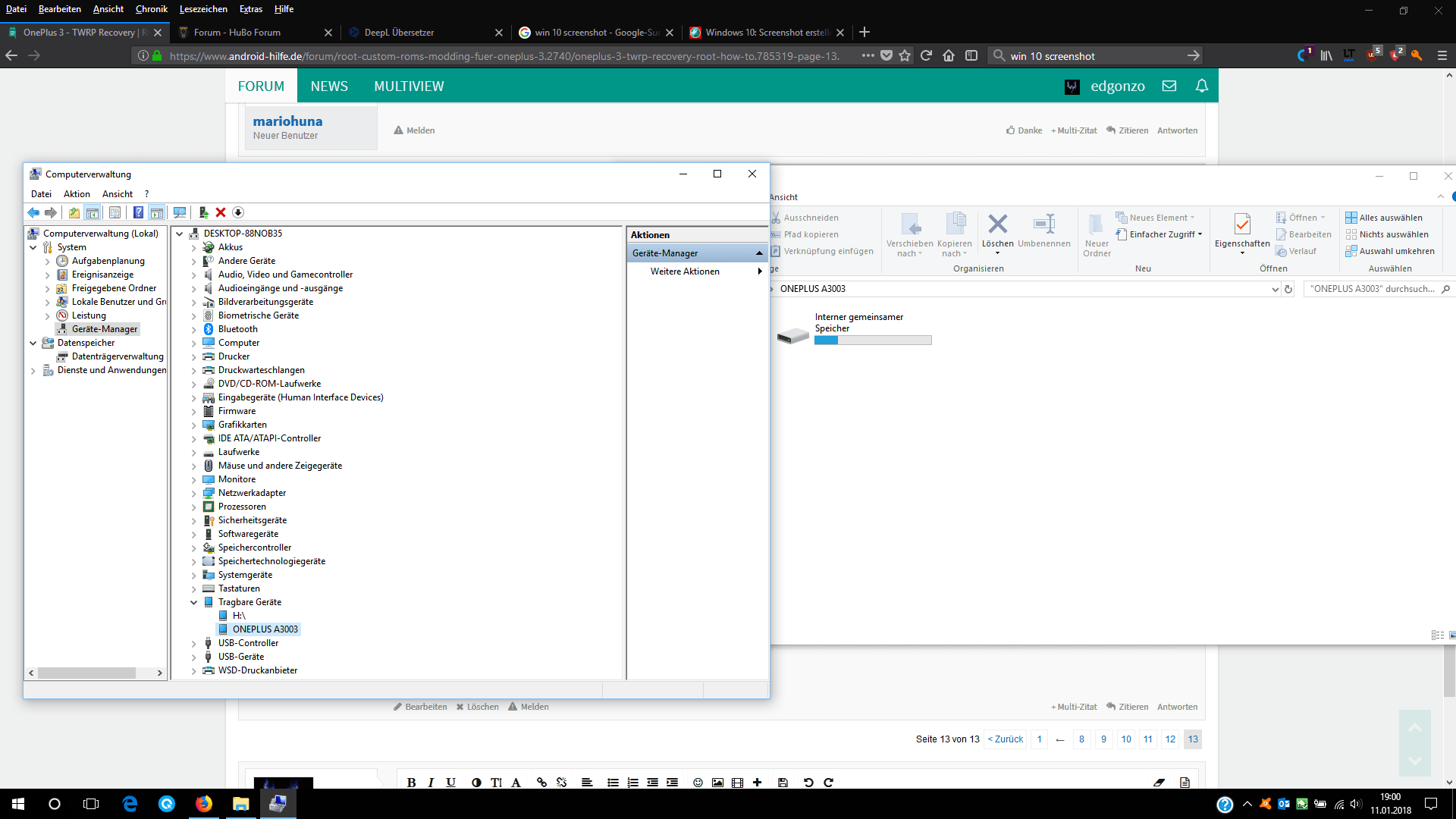The image size is (1456, 819).
Task: Click the Prozessoren device category
Action: [x=242, y=507]
